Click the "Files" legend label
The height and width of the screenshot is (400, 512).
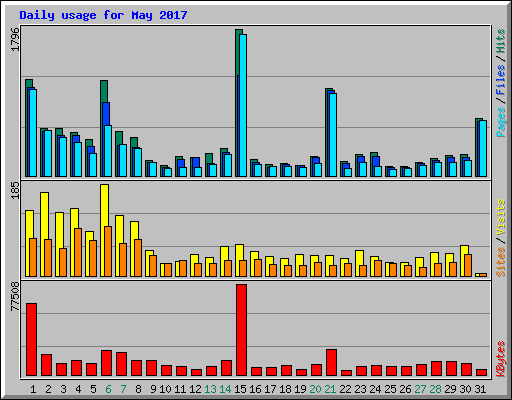point(500,80)
